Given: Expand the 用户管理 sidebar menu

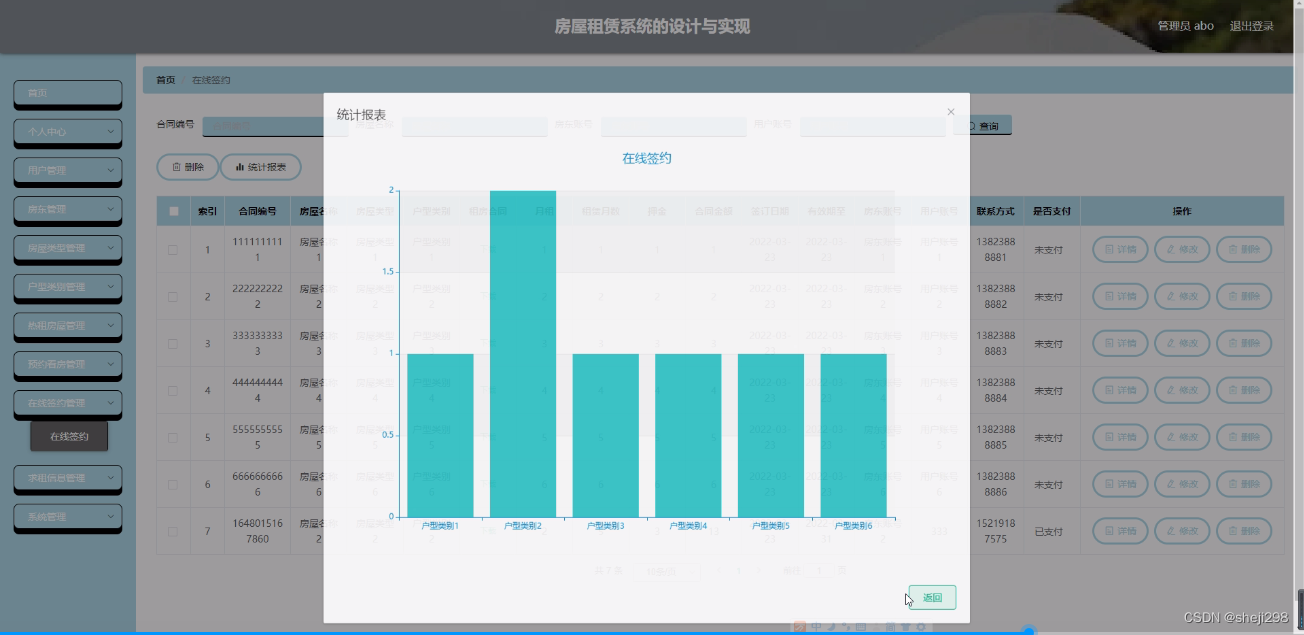Looking at the screenshot, I should [67, 171].
